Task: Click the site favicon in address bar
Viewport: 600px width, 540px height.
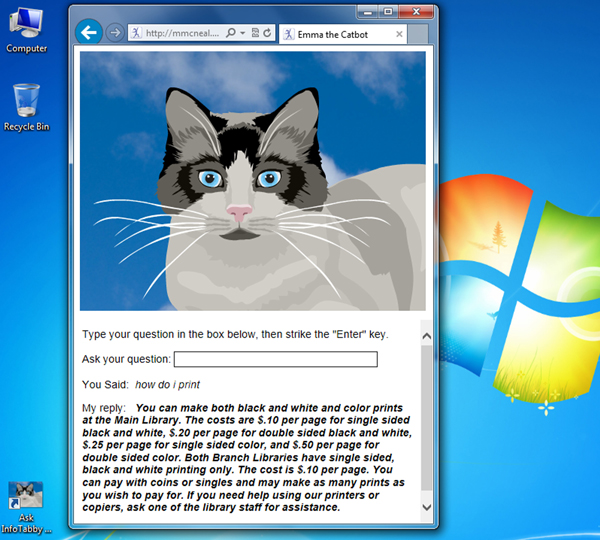Action: 136,33
